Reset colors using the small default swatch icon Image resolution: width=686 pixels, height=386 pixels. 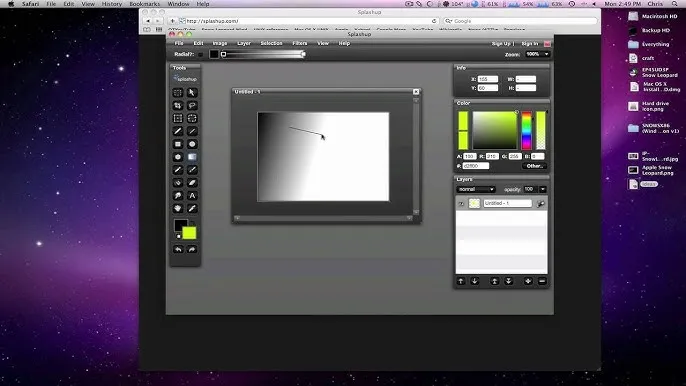click(x=178, y=236)
